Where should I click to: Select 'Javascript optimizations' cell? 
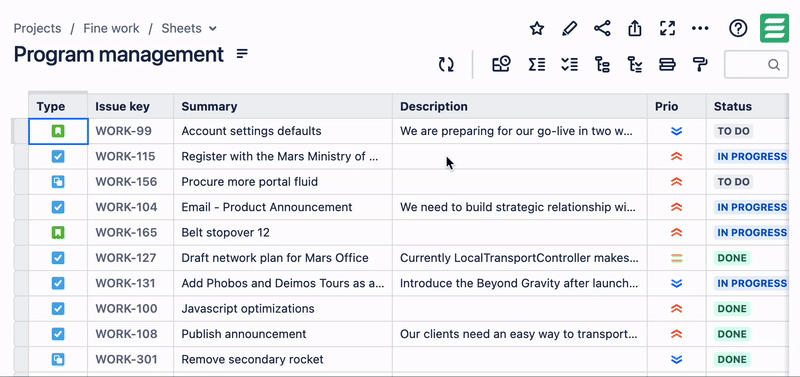click(283, 309)
